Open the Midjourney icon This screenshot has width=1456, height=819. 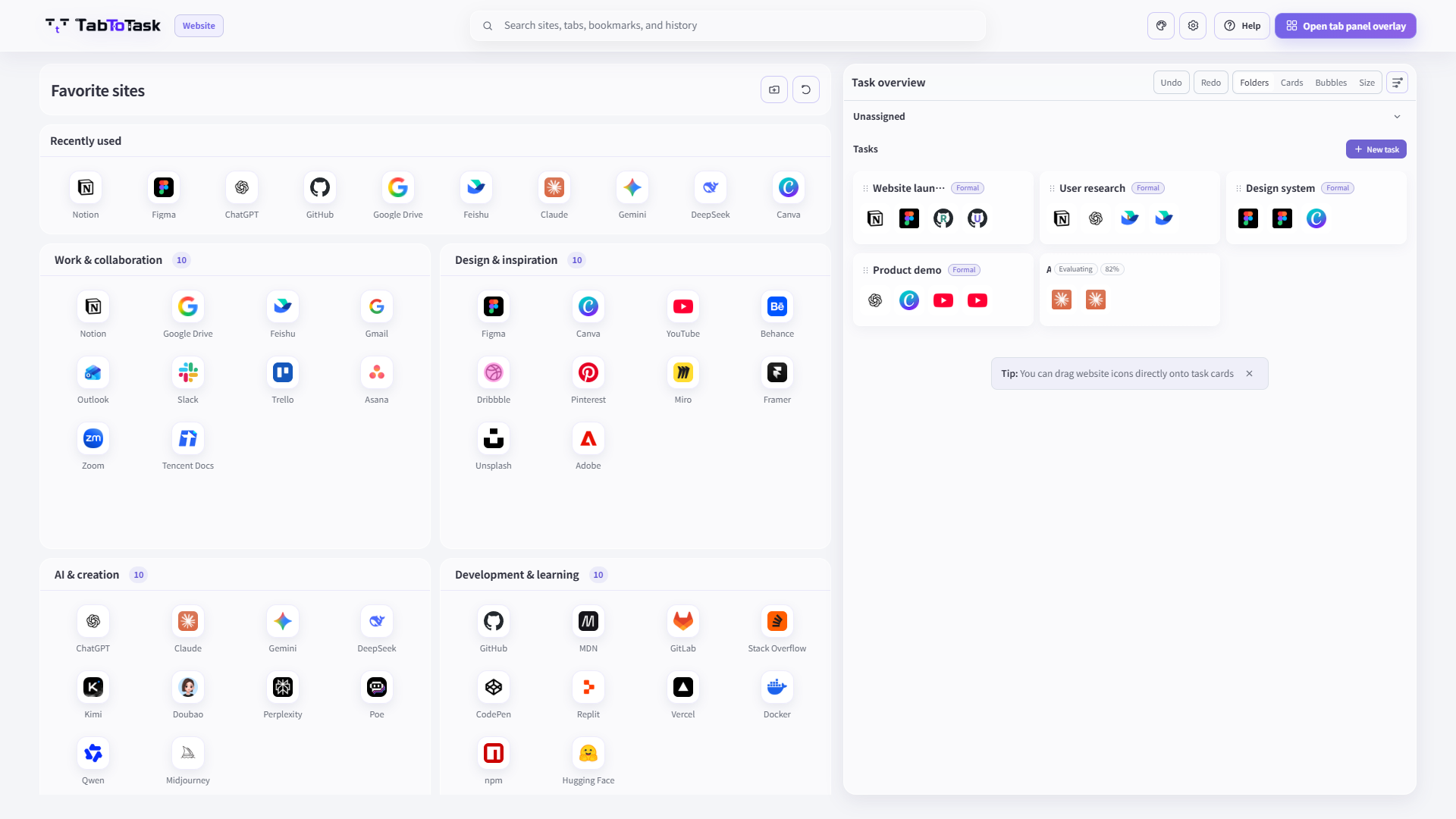(x=188, y=753)
